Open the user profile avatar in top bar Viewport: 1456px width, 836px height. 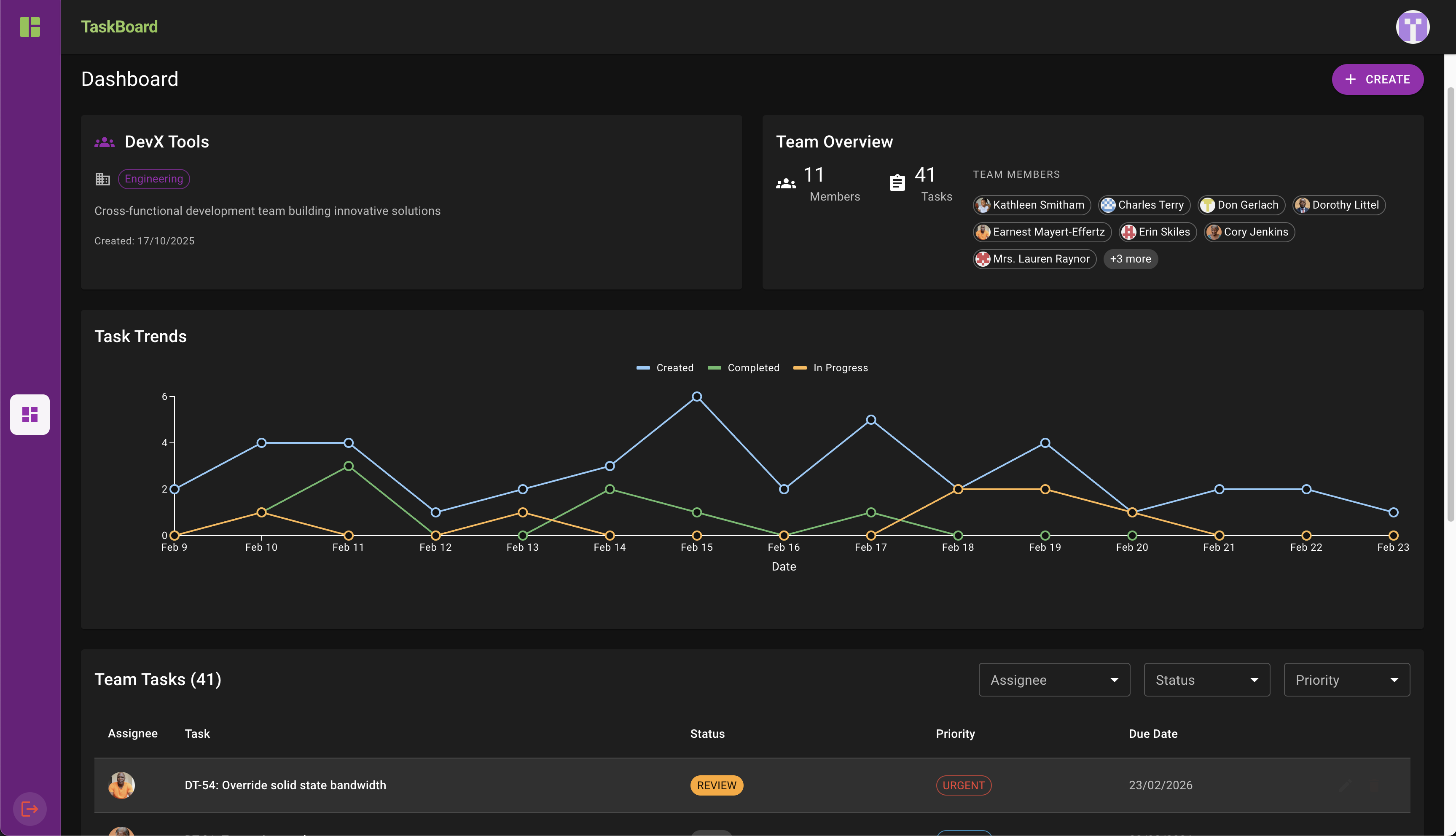click(1412, 27)
